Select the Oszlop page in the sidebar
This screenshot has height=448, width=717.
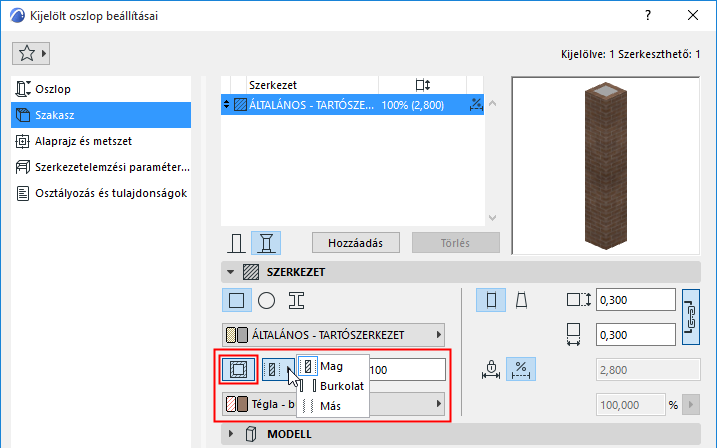click(x=101, y=89)
